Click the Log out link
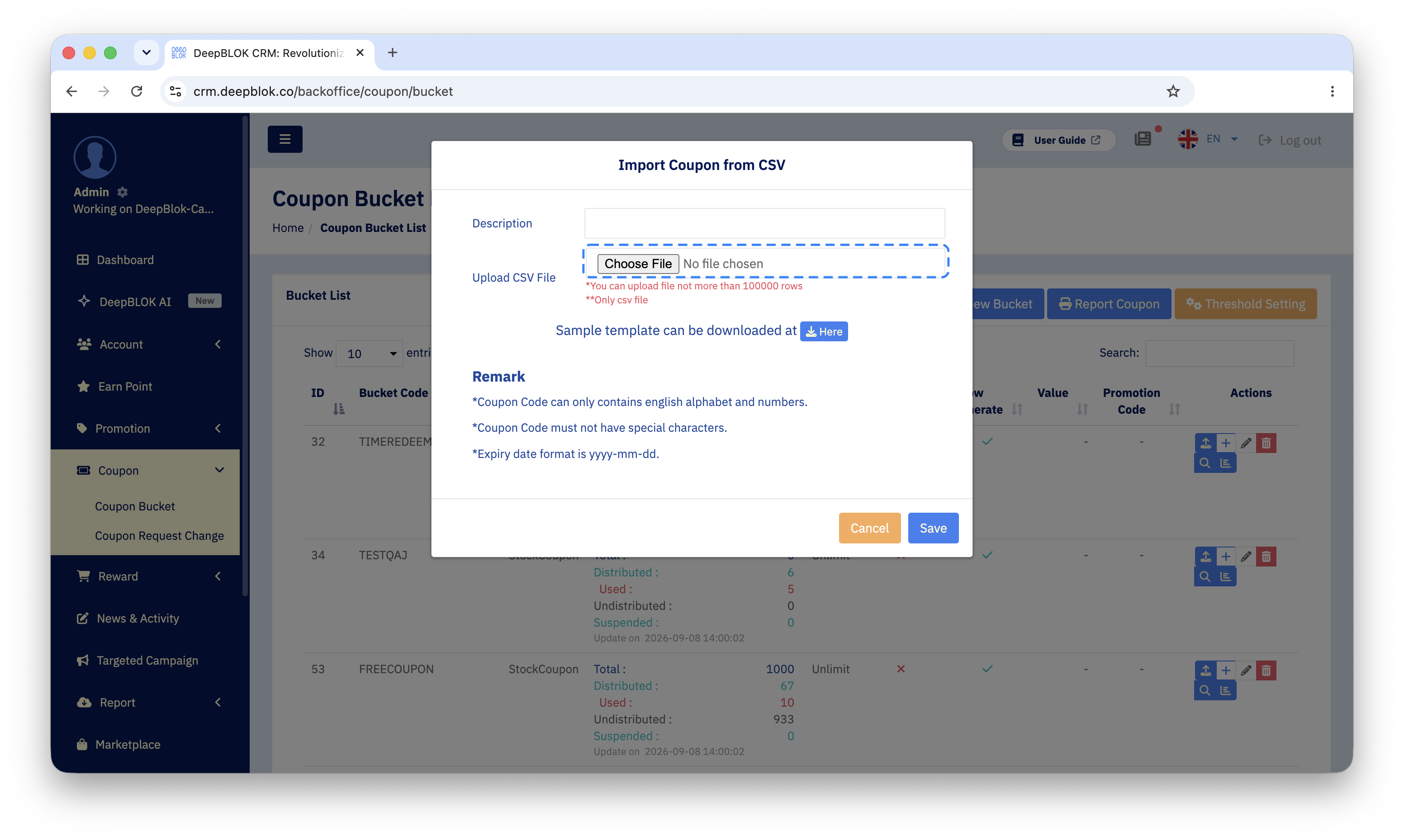1404x840 pixels. click(1290, 140)
